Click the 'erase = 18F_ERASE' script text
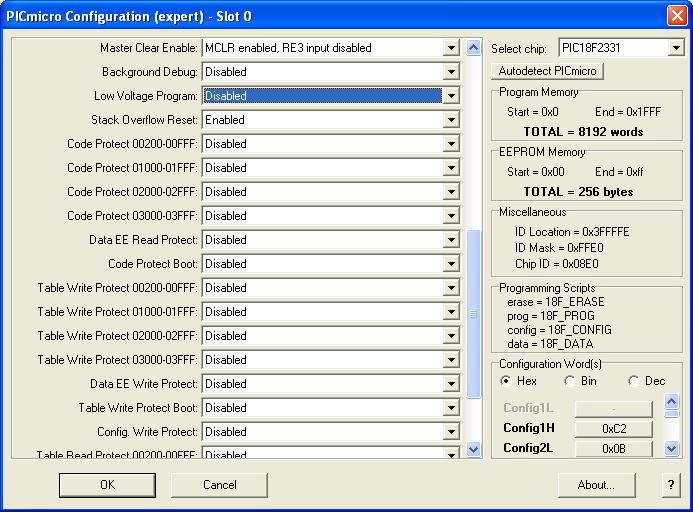This screenshot has width=693, height=512. pos(556,302)
